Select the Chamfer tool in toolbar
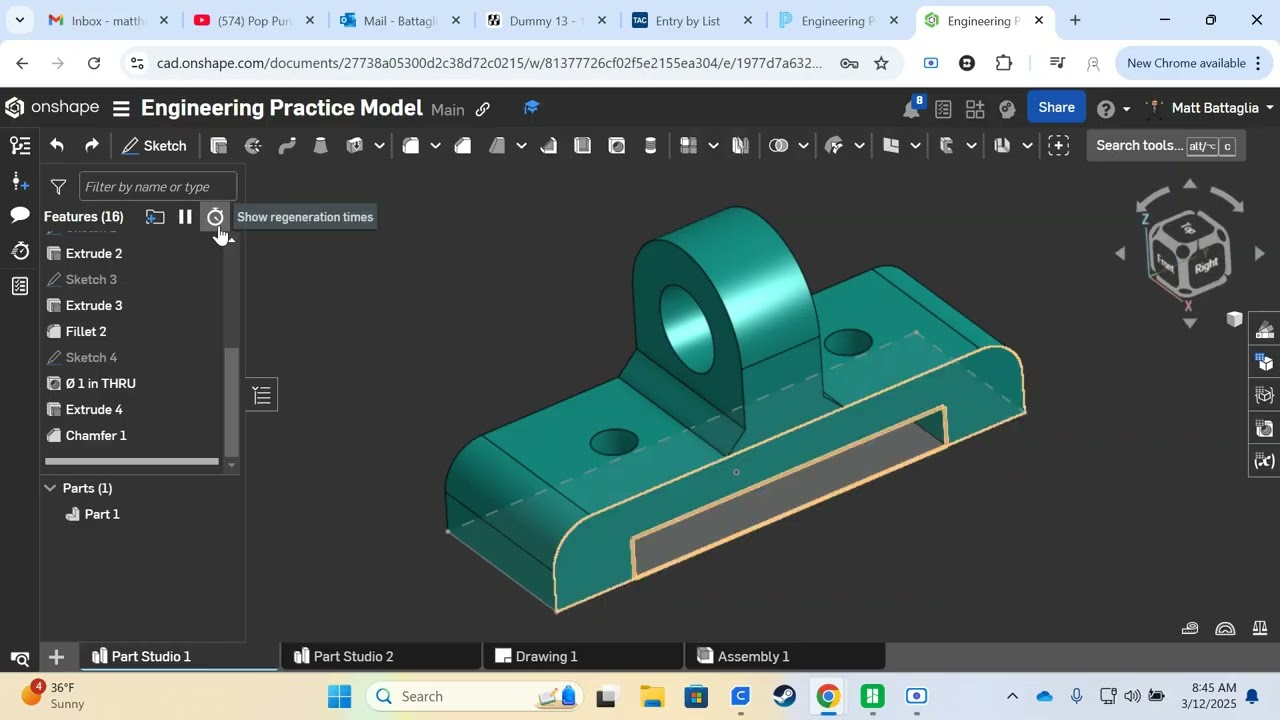Viewport: 1280px width, 720px height. pos(463,146)
